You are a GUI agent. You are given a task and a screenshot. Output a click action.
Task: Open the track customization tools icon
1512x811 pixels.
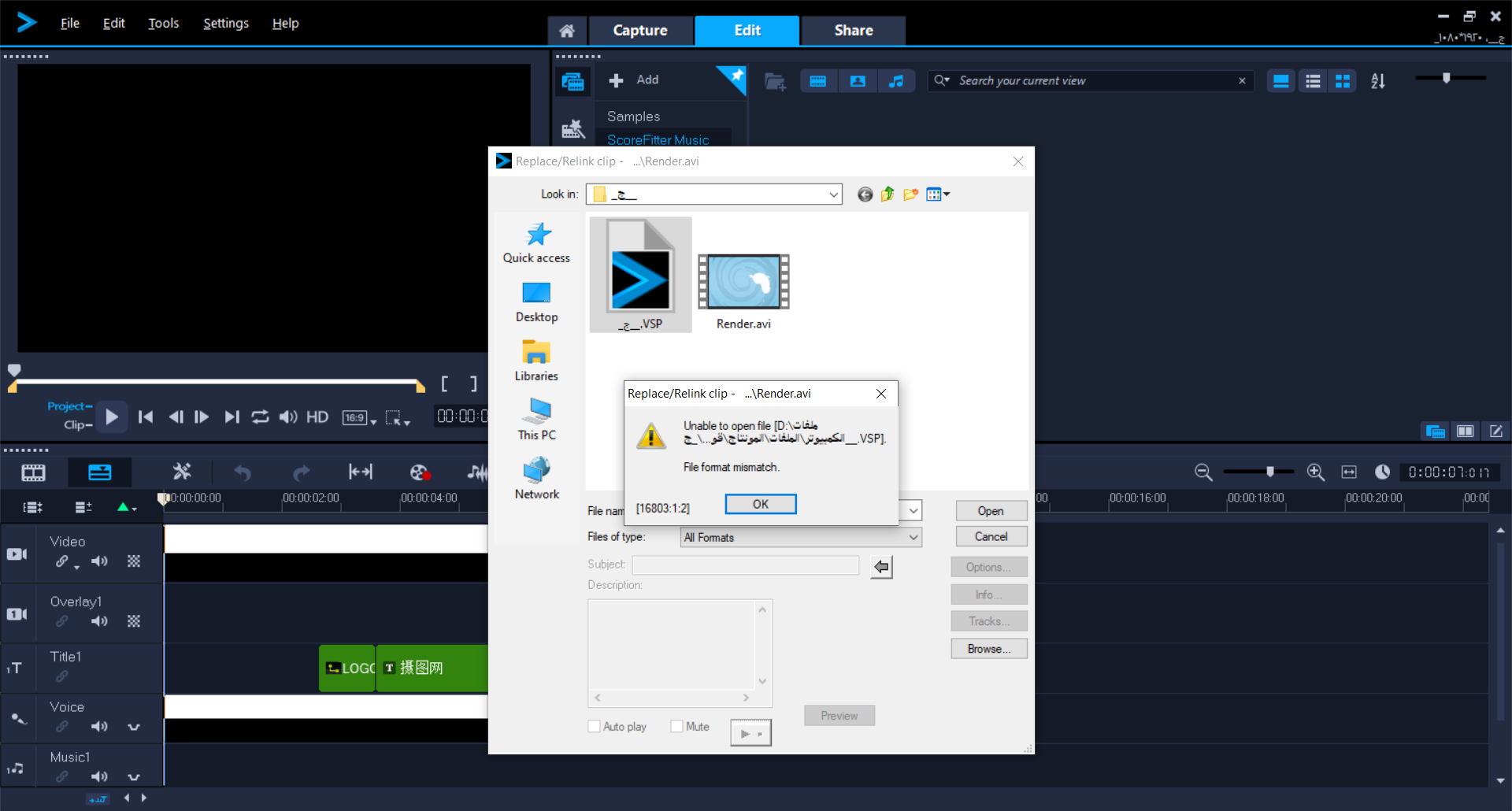pyautogui.click(x=182, y=472)
